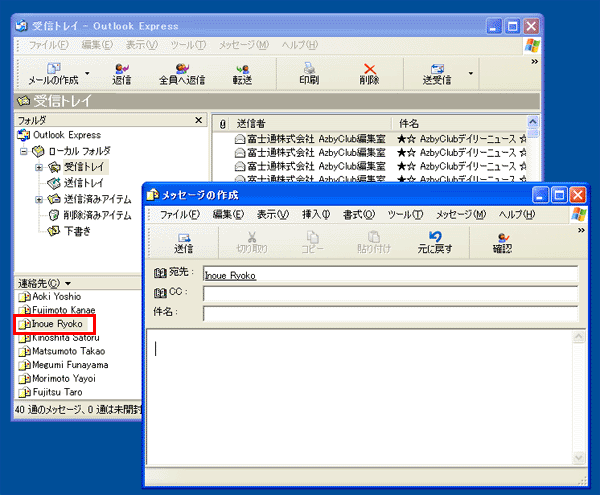Close the Folders (フォルダ) pane

pos(198,120)
